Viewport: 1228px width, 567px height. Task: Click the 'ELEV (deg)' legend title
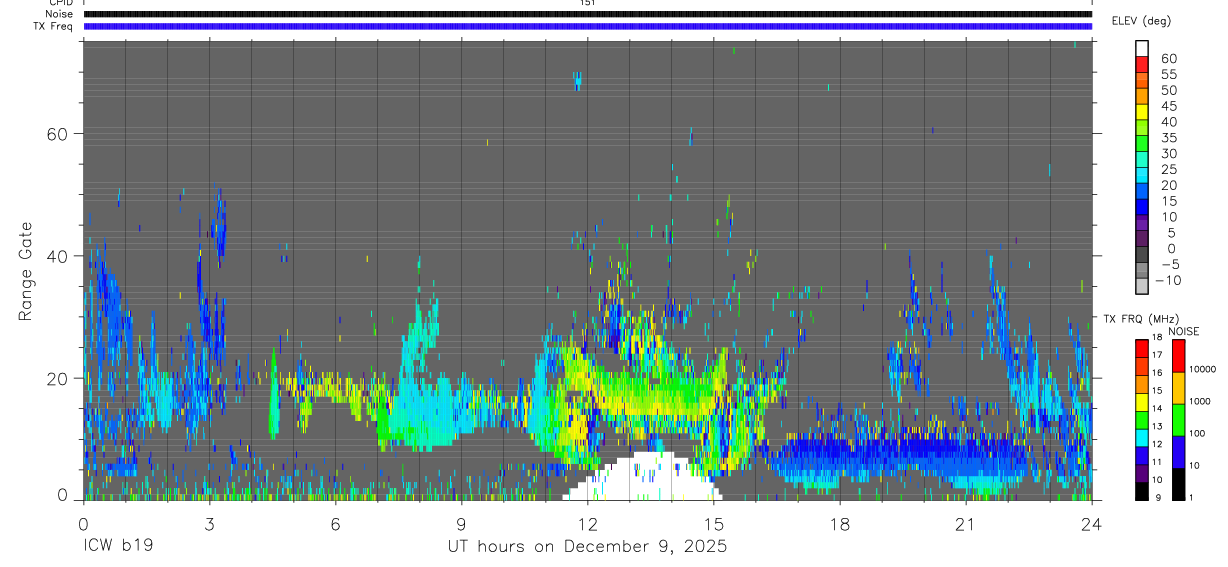(1141, 21)
